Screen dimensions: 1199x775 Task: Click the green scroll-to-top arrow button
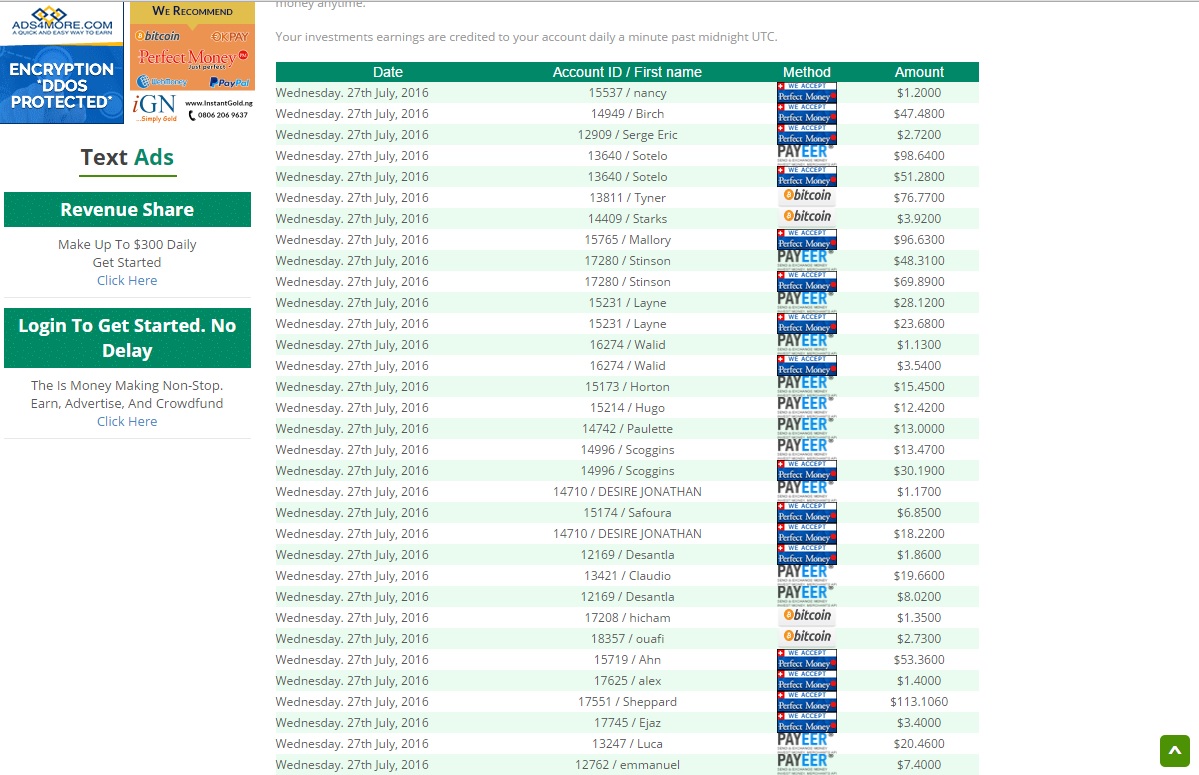click(x=1175, y=751)
